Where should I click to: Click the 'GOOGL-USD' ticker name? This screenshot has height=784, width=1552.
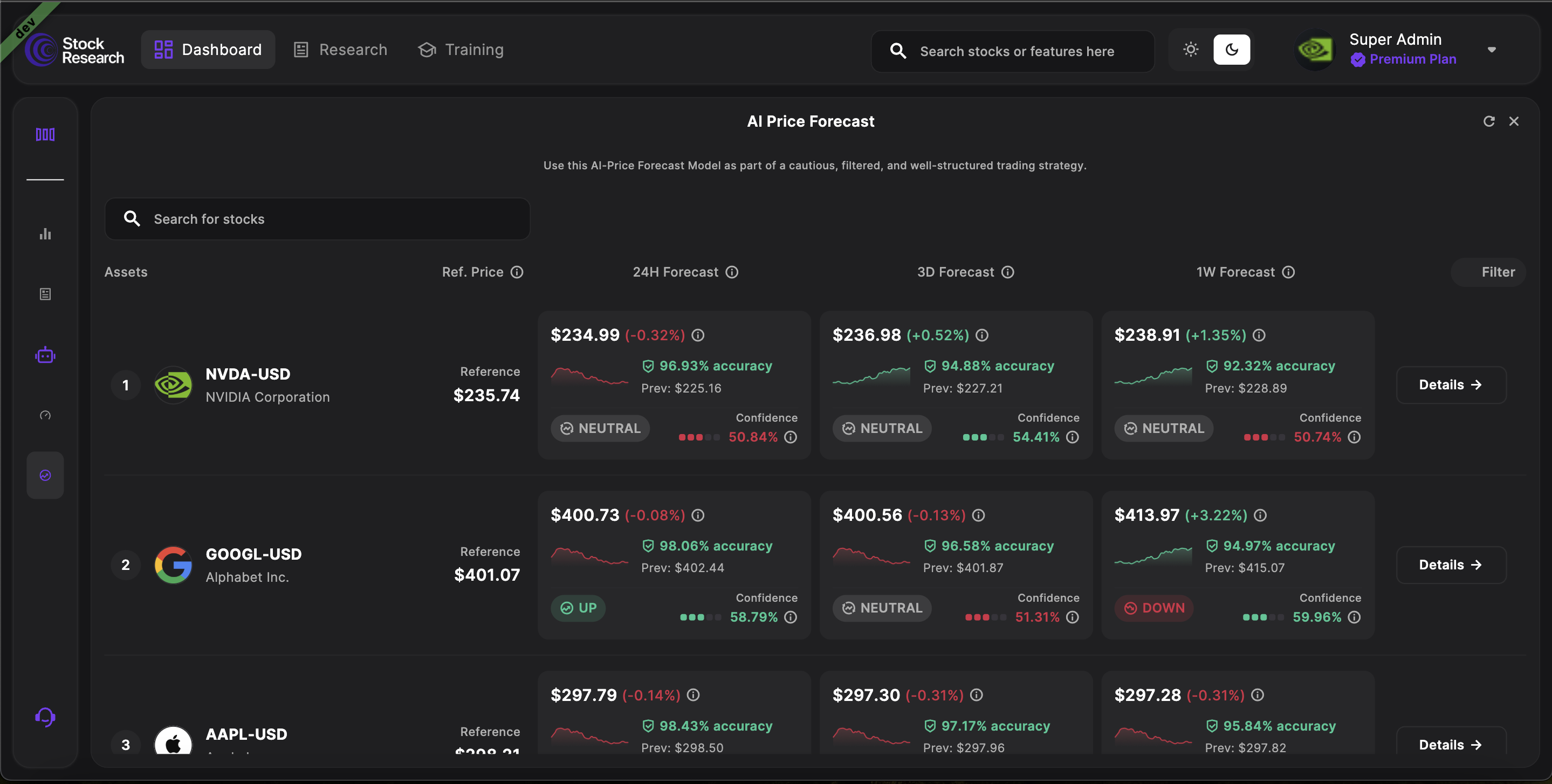(x=253, y=554)
